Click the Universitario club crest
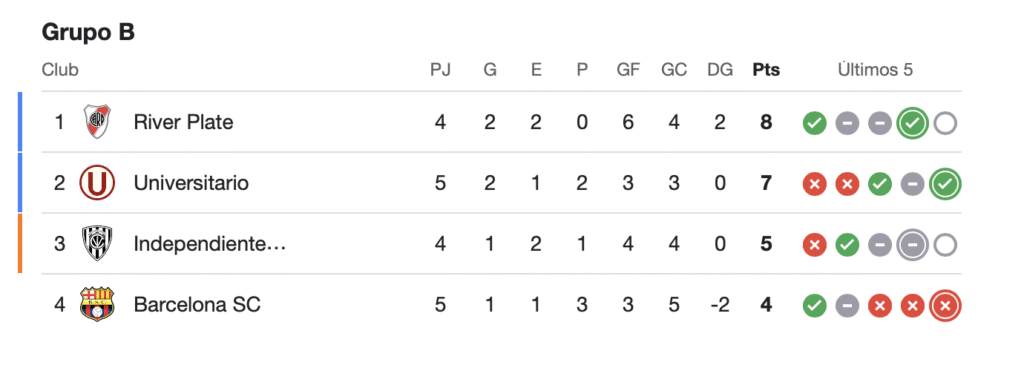The width and height of the screenshot is (1024, 368). pyautogui.click(x=97, y=183)
